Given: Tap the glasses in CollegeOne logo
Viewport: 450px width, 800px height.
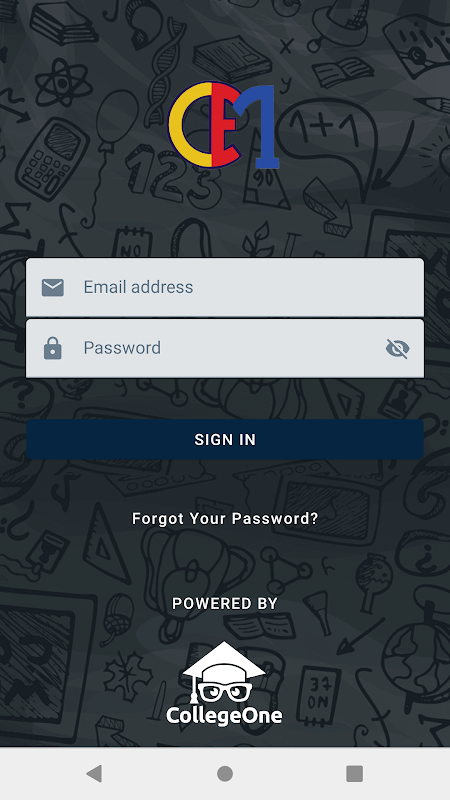Looking at the screenshot, I should [x=224, y=691].
